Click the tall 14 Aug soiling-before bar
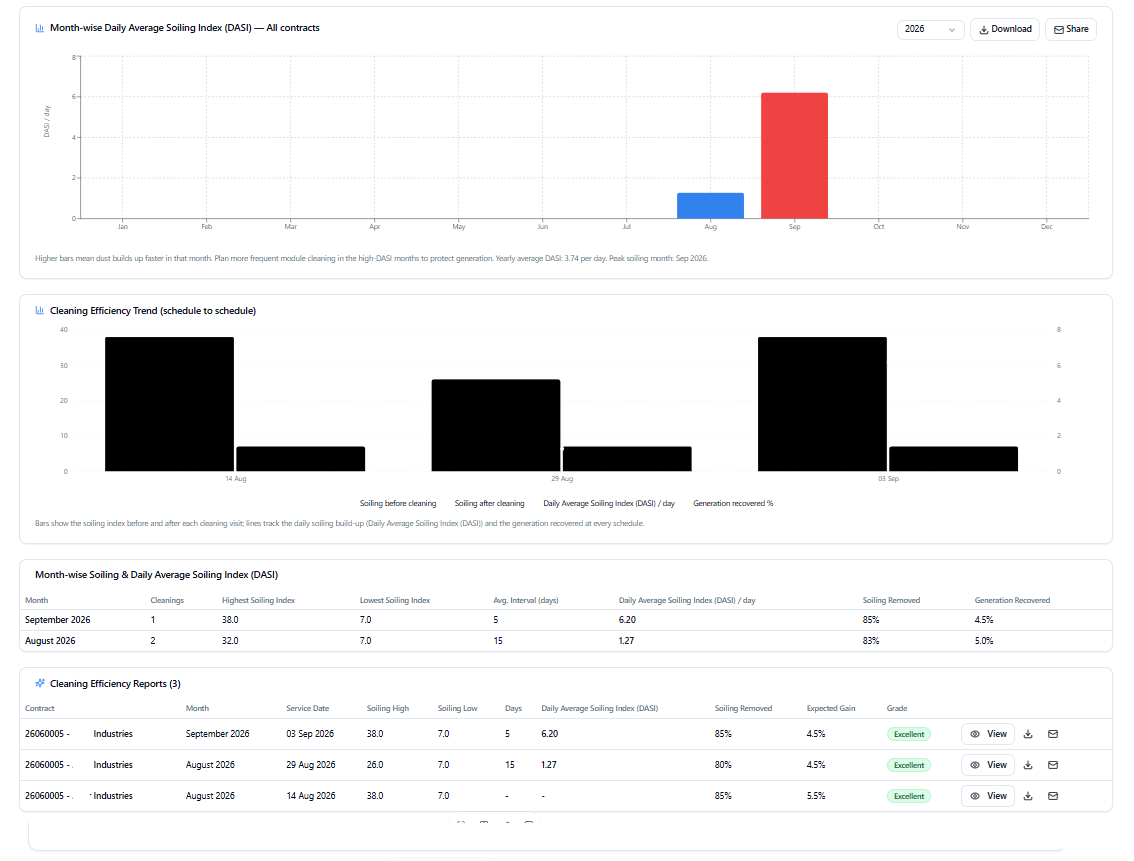 coord(169,404)
